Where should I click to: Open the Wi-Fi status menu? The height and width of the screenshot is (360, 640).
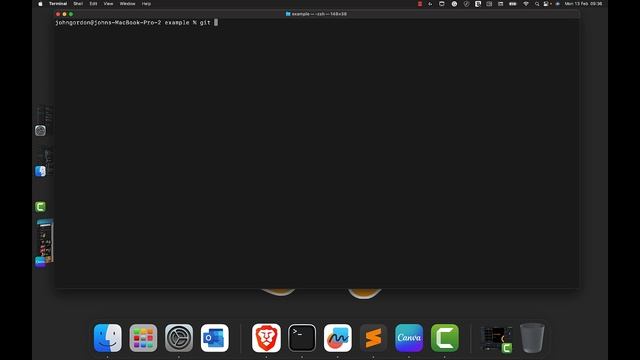(x=526, y=4)
